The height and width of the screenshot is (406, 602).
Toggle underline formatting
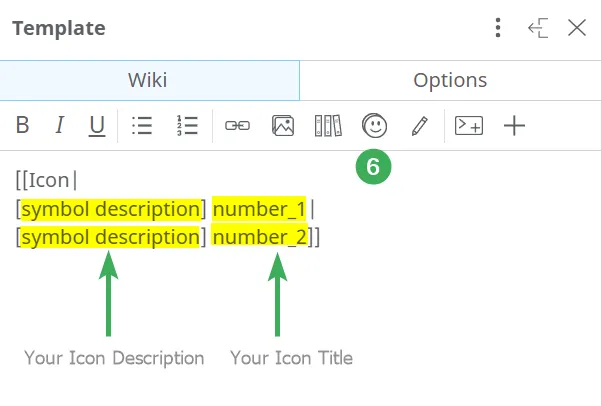pos(96,126)
